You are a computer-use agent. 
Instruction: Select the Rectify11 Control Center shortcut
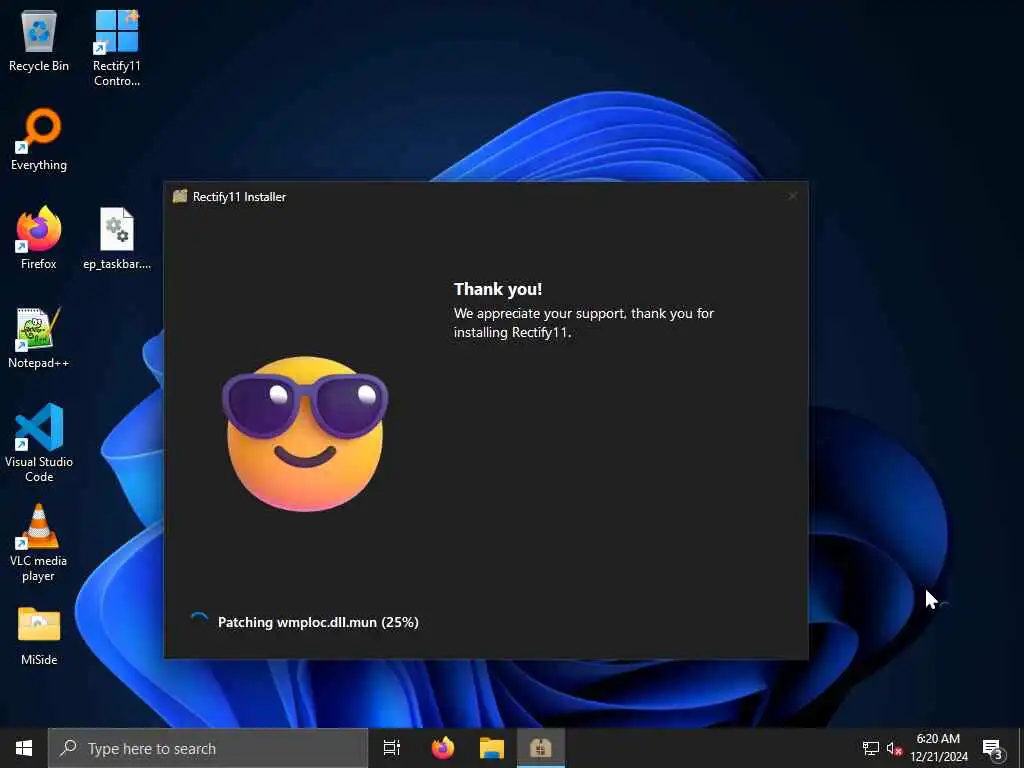pos(116,48)
